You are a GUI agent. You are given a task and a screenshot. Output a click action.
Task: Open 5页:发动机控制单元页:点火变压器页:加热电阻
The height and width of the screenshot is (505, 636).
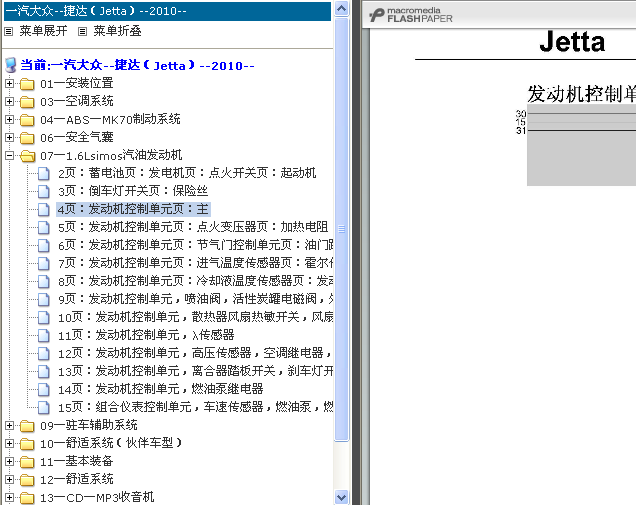click(193, 227)
